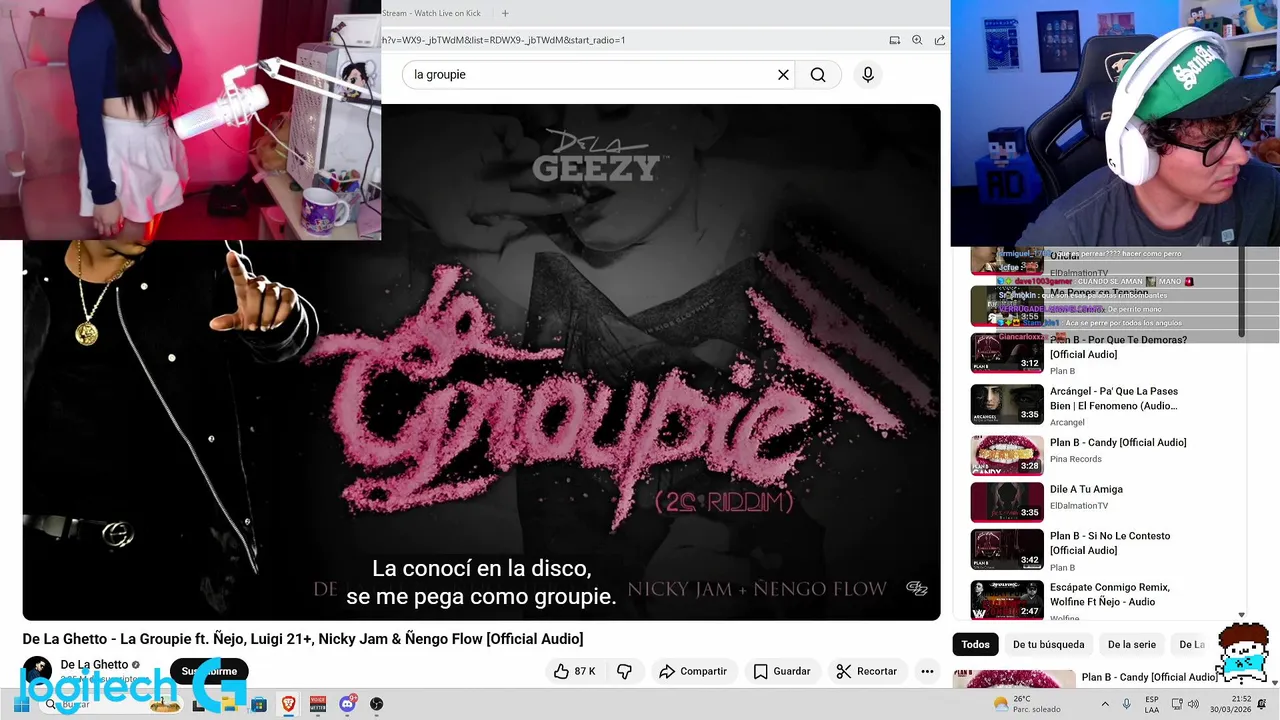
Task: Dislike the La Groupie video
Action: click(624, 671)
